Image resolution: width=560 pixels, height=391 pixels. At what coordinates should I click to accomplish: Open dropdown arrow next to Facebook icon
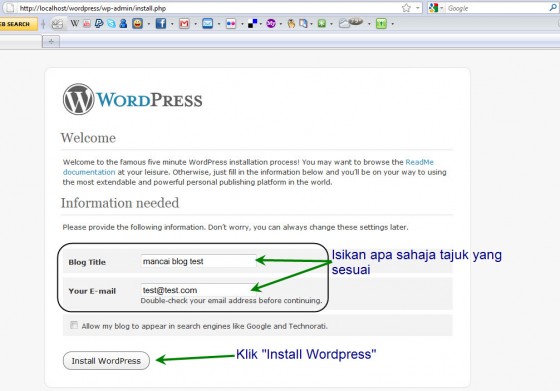[172, 24]
